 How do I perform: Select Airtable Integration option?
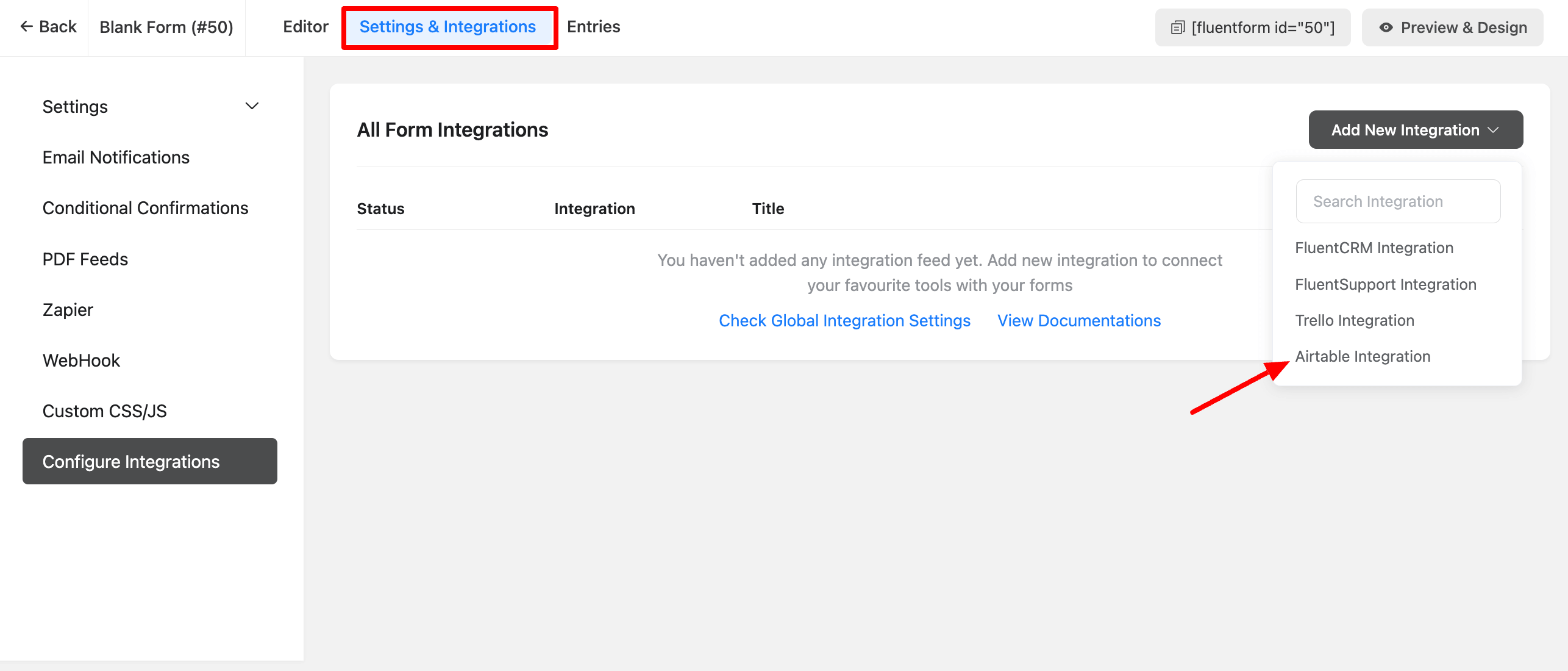1362,356
